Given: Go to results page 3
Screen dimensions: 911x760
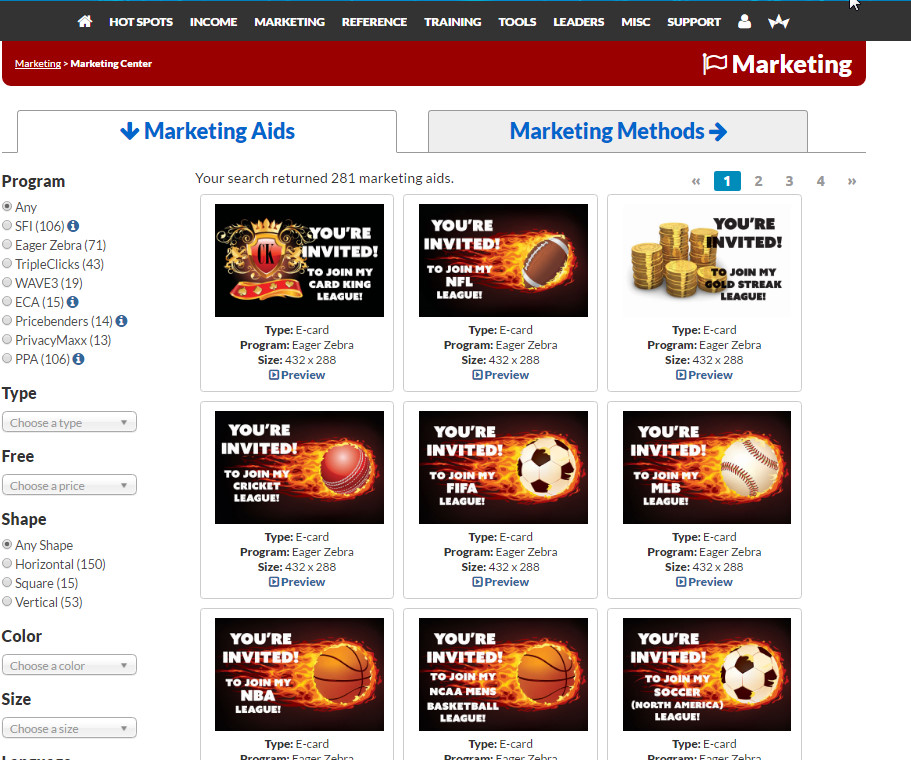Looking at the screenshot, I should pyautogui.click(x=789, y=181).
